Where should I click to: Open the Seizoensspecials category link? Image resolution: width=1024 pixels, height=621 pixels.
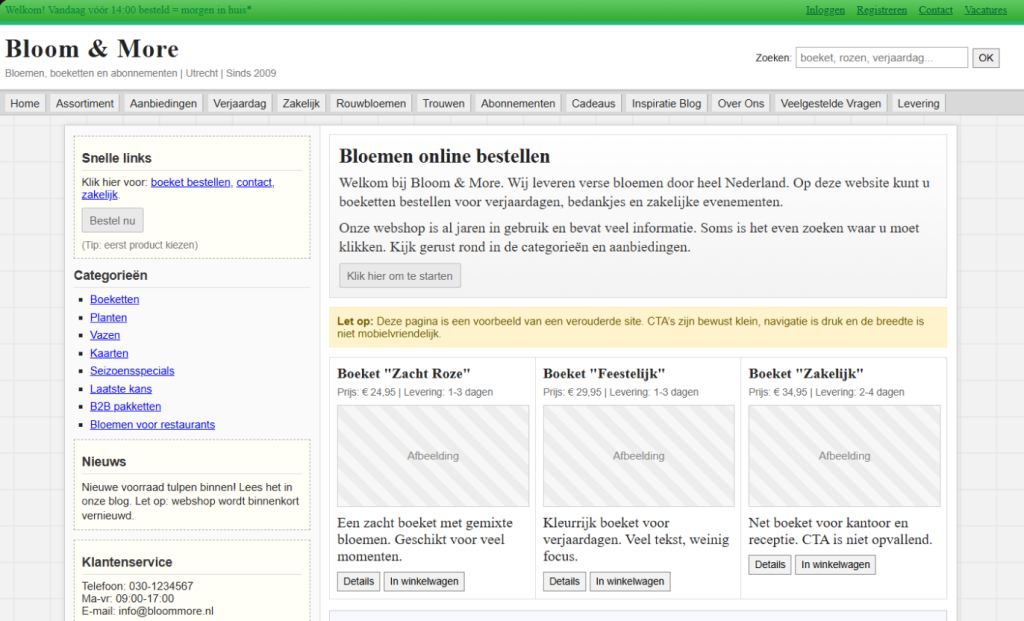tap(132, 371)
